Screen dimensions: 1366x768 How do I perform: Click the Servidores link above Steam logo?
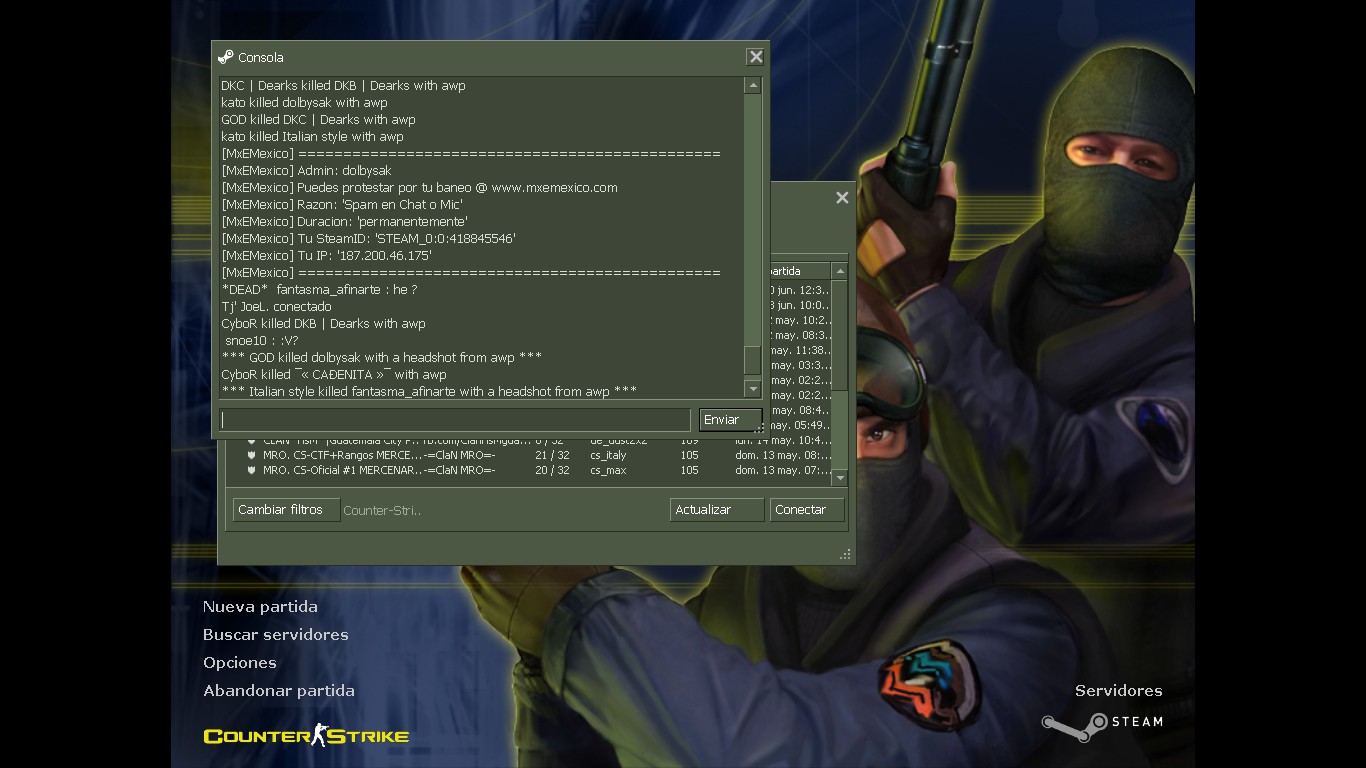tap(1119, 691)
